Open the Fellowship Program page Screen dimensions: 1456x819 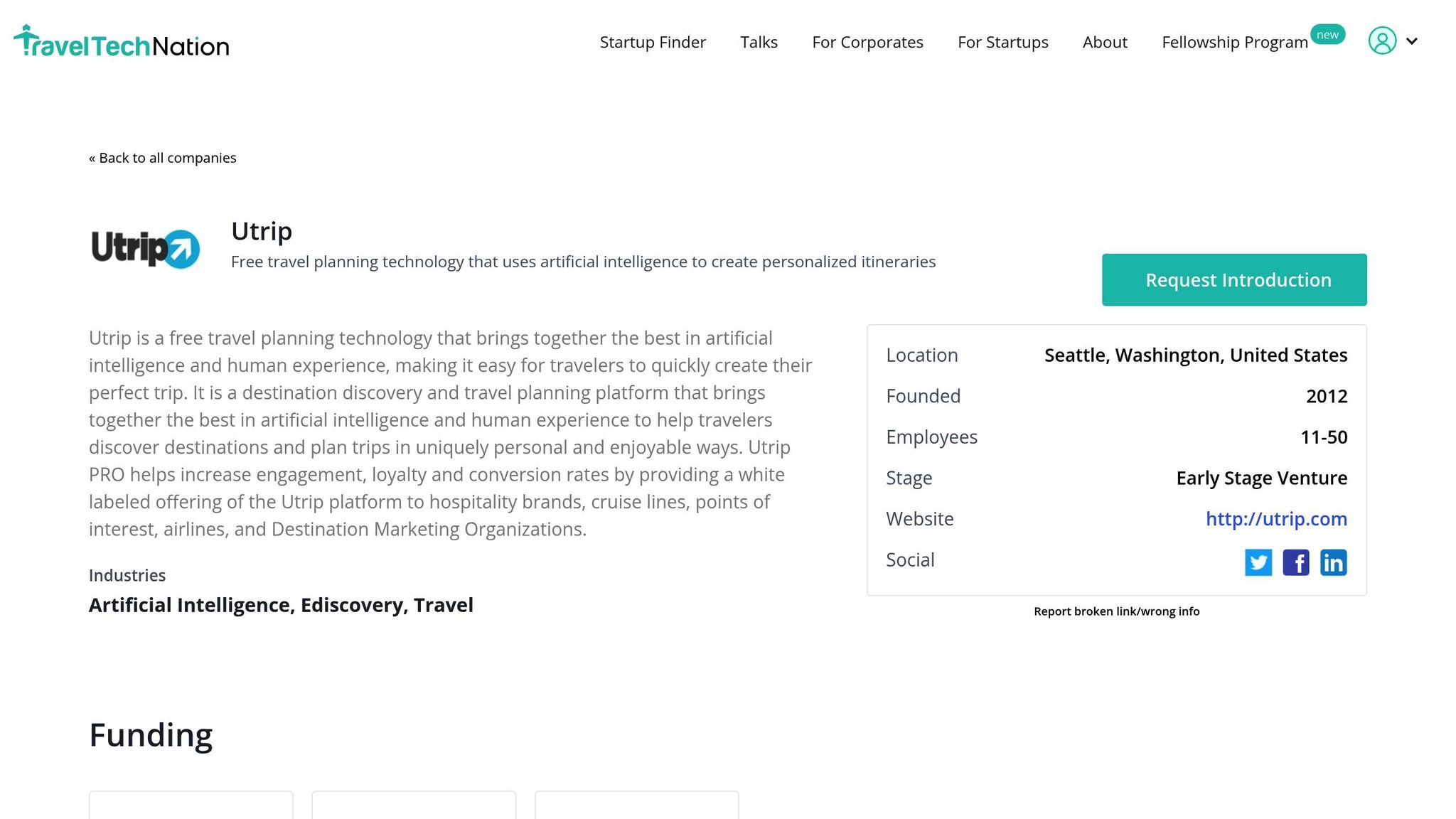(x=1234, y=42)
